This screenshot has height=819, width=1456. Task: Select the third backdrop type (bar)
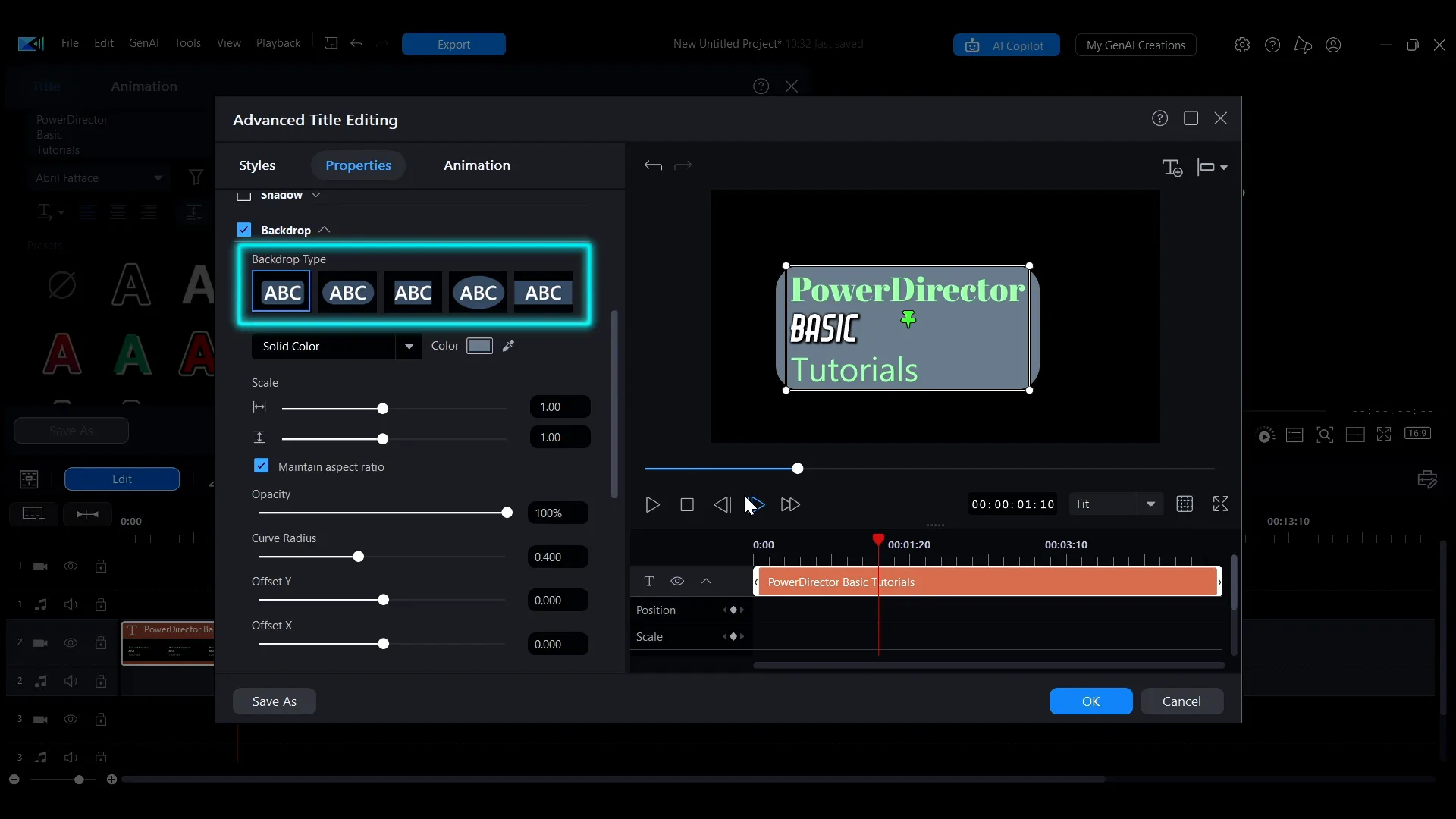[413, 292]
